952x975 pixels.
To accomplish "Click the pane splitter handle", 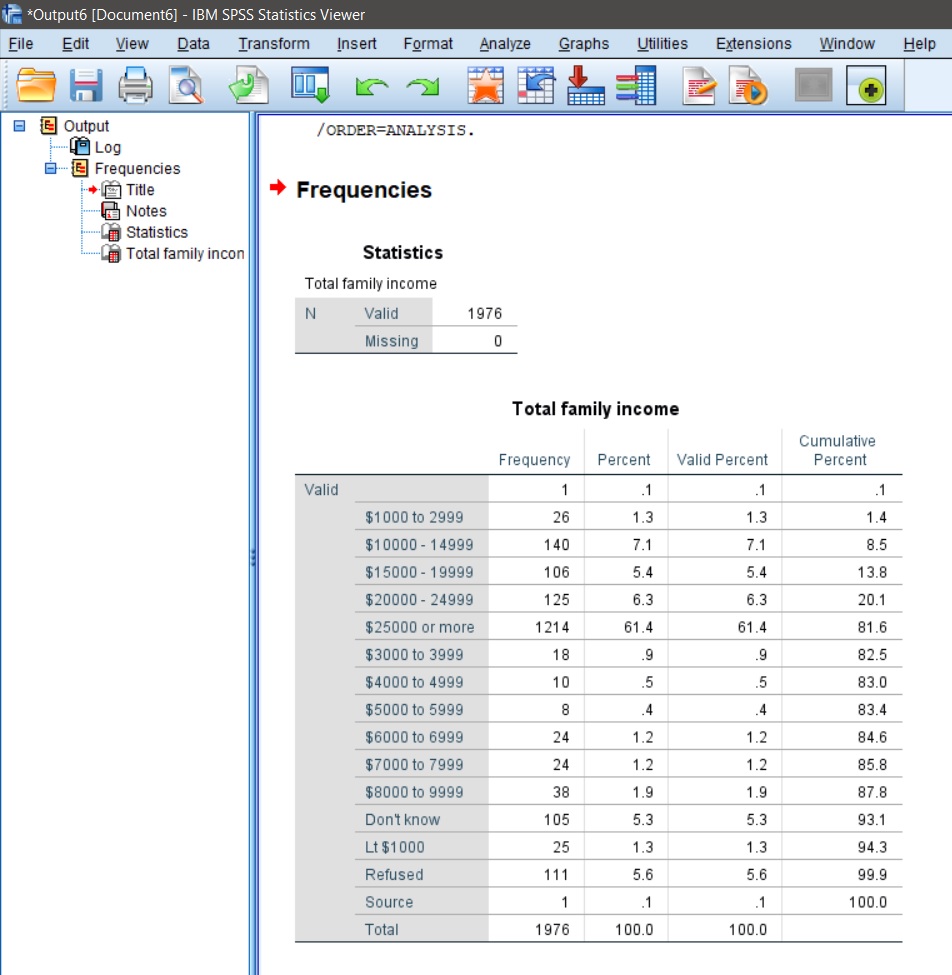I will pyautogui.click(x=253, y=557).
